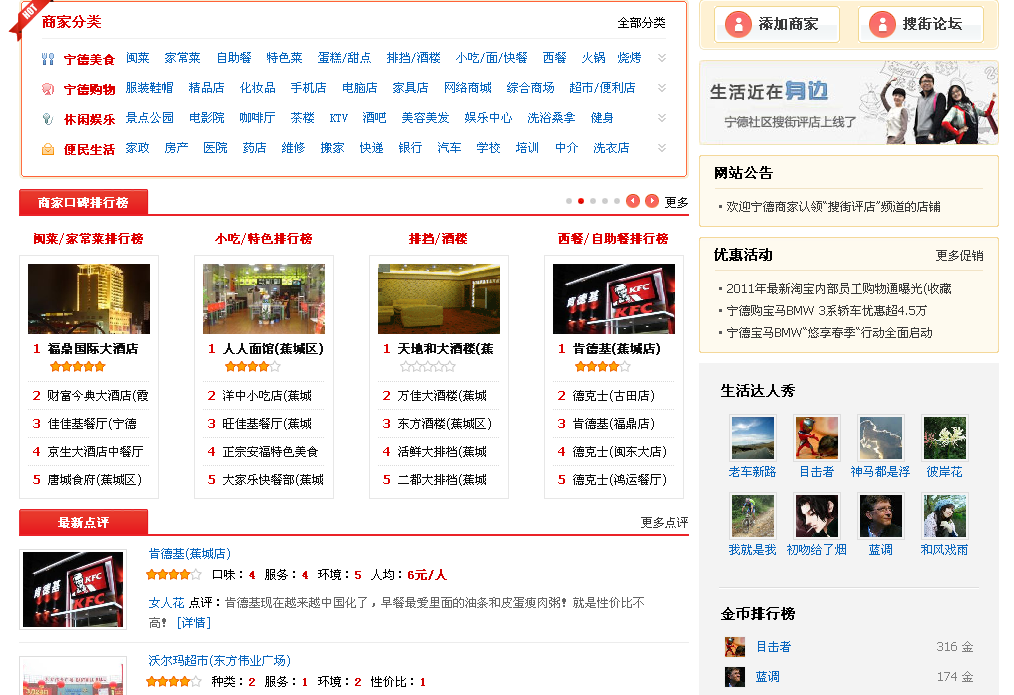Open 人人面馆 photo thumbnail
Viewport: 1014px width, 695px height.
pyautogui.click(x=264, y=299)
